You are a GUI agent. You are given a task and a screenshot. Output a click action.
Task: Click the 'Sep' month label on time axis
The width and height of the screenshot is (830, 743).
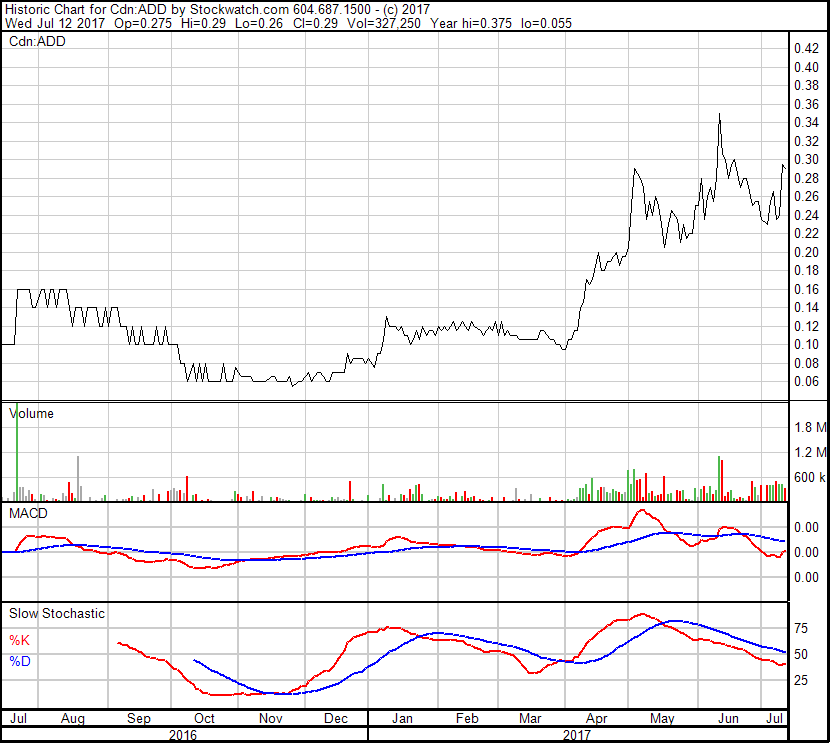(139, 718)
